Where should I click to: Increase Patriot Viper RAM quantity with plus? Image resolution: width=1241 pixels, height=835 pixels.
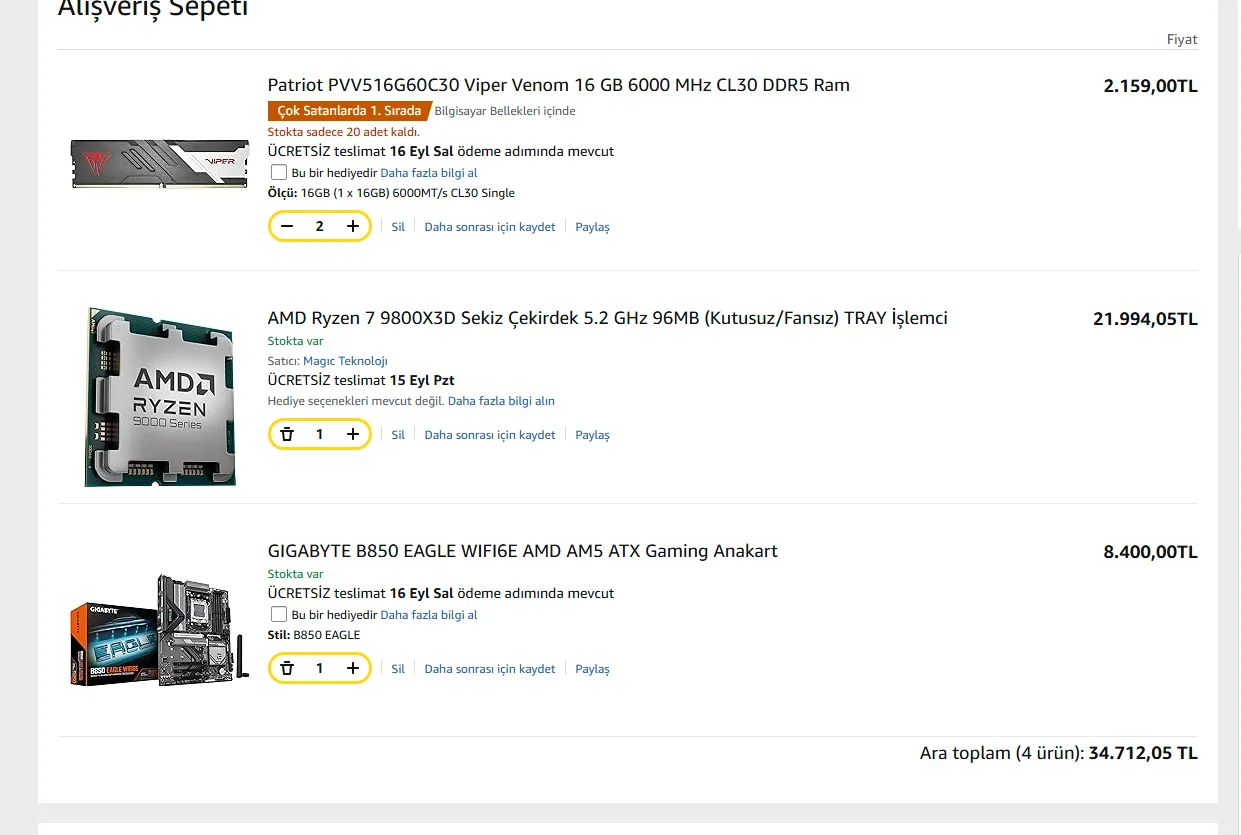[353, 227]
